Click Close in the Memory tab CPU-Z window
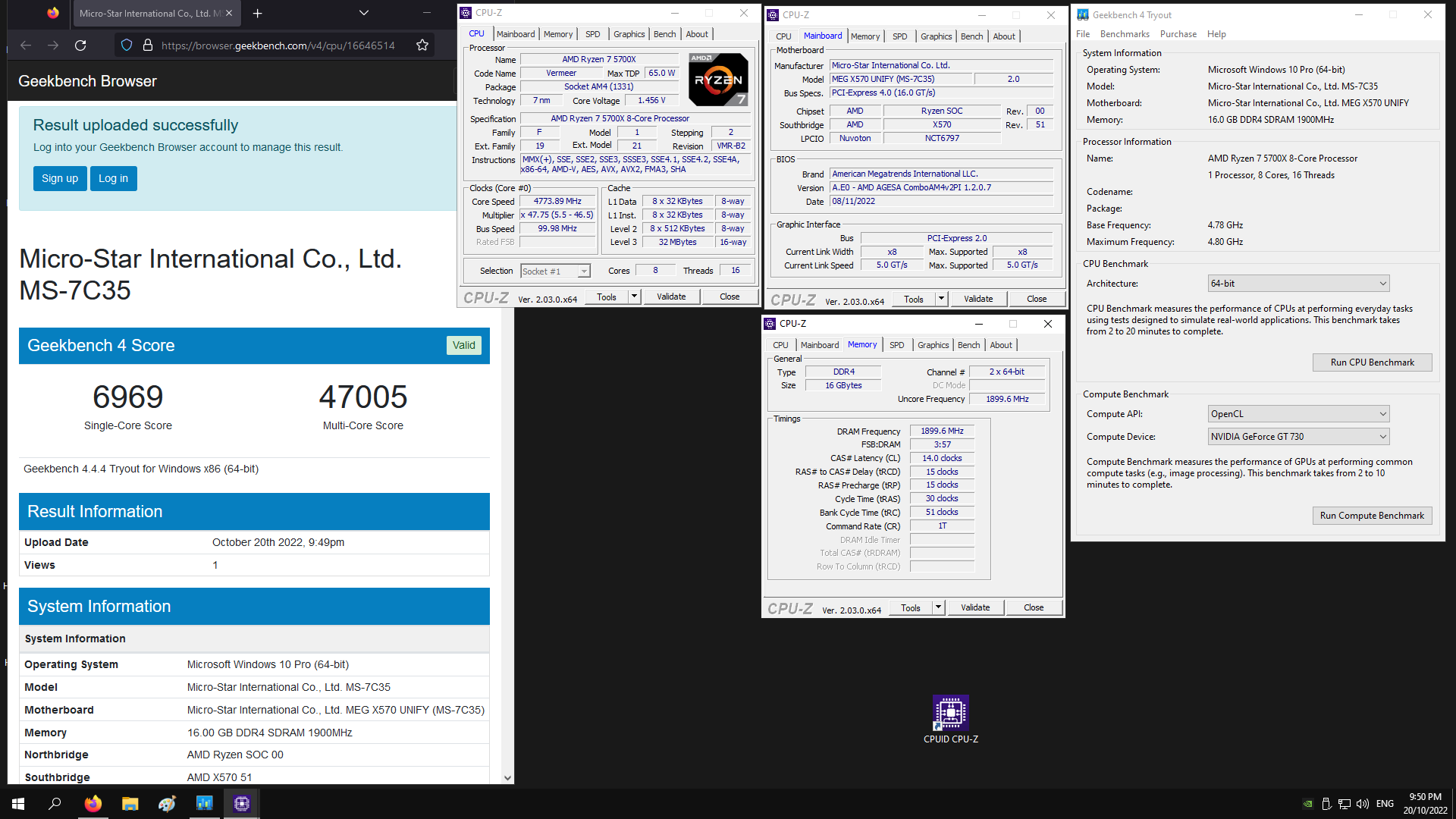The height and width of the screenshot is (819, 1456). click(1034, 607)
